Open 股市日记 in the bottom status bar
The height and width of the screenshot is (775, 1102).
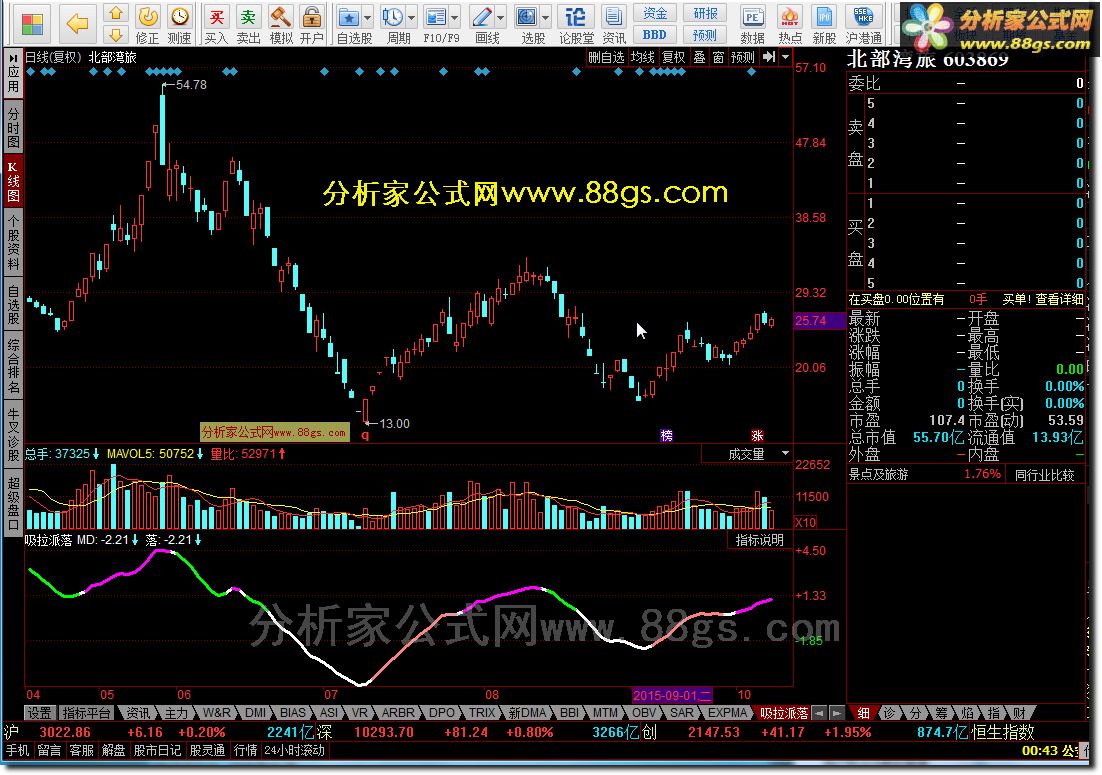tap(157, 750)
